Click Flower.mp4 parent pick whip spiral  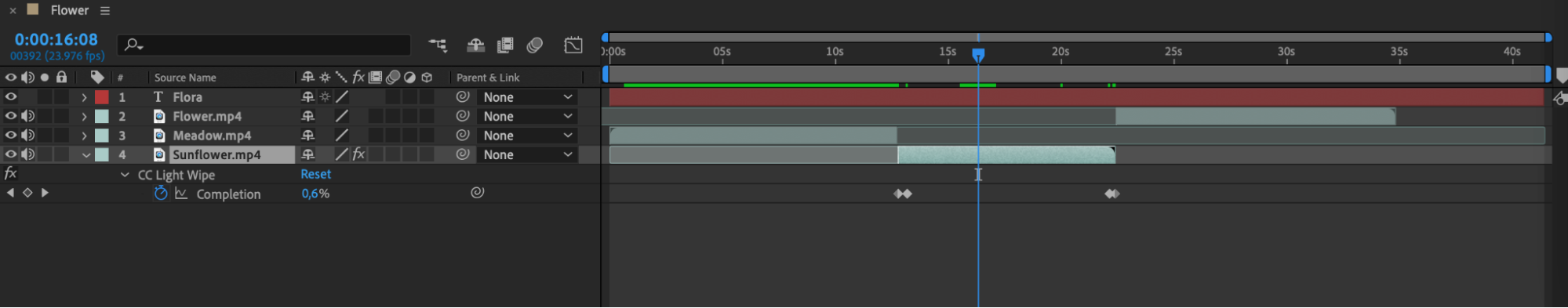pos(463,116)
